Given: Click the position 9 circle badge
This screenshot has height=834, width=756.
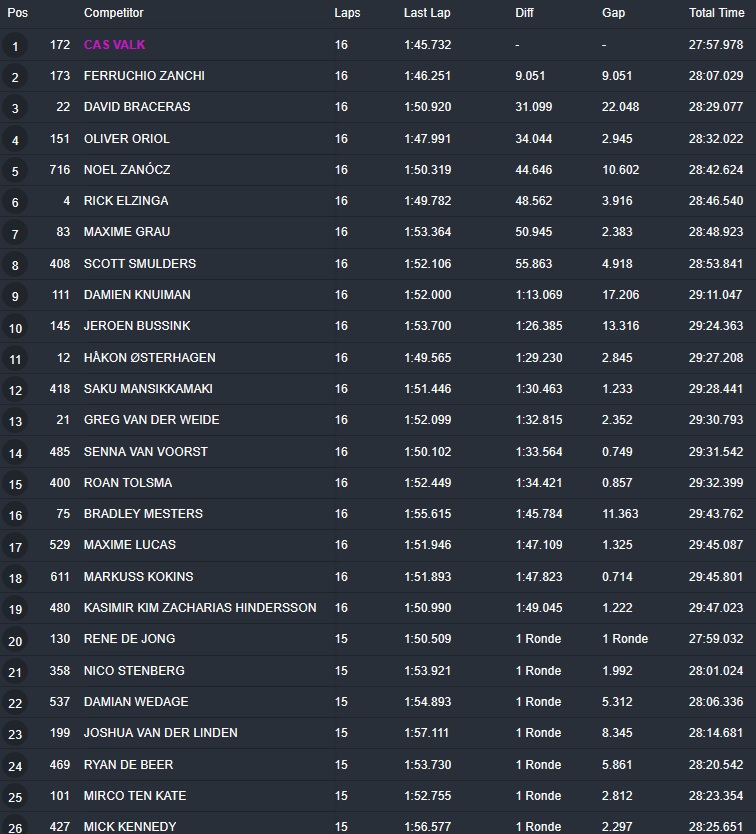Looking at the screenshot, I should (x=15, y=296).
